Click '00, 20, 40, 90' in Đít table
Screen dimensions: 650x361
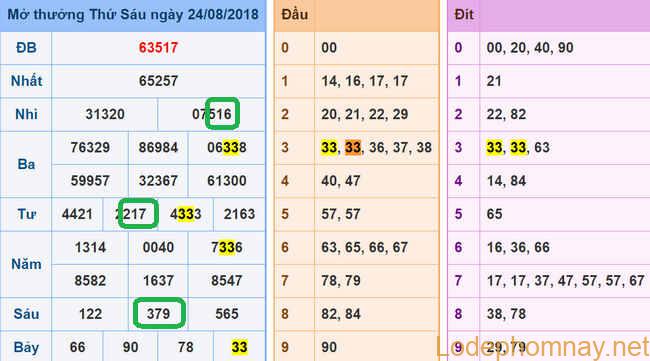[530, 48]
